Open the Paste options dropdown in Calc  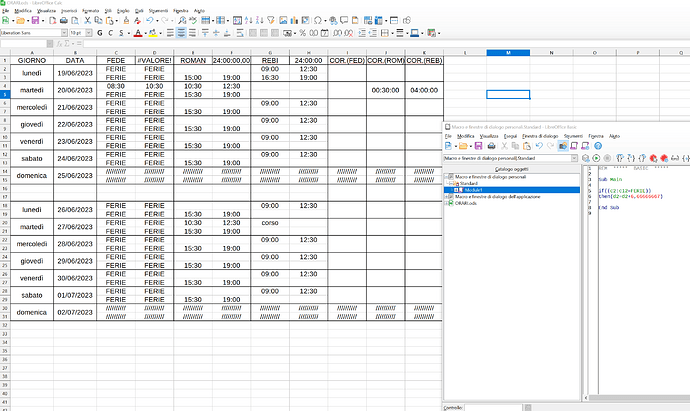[x=116, y=21]
